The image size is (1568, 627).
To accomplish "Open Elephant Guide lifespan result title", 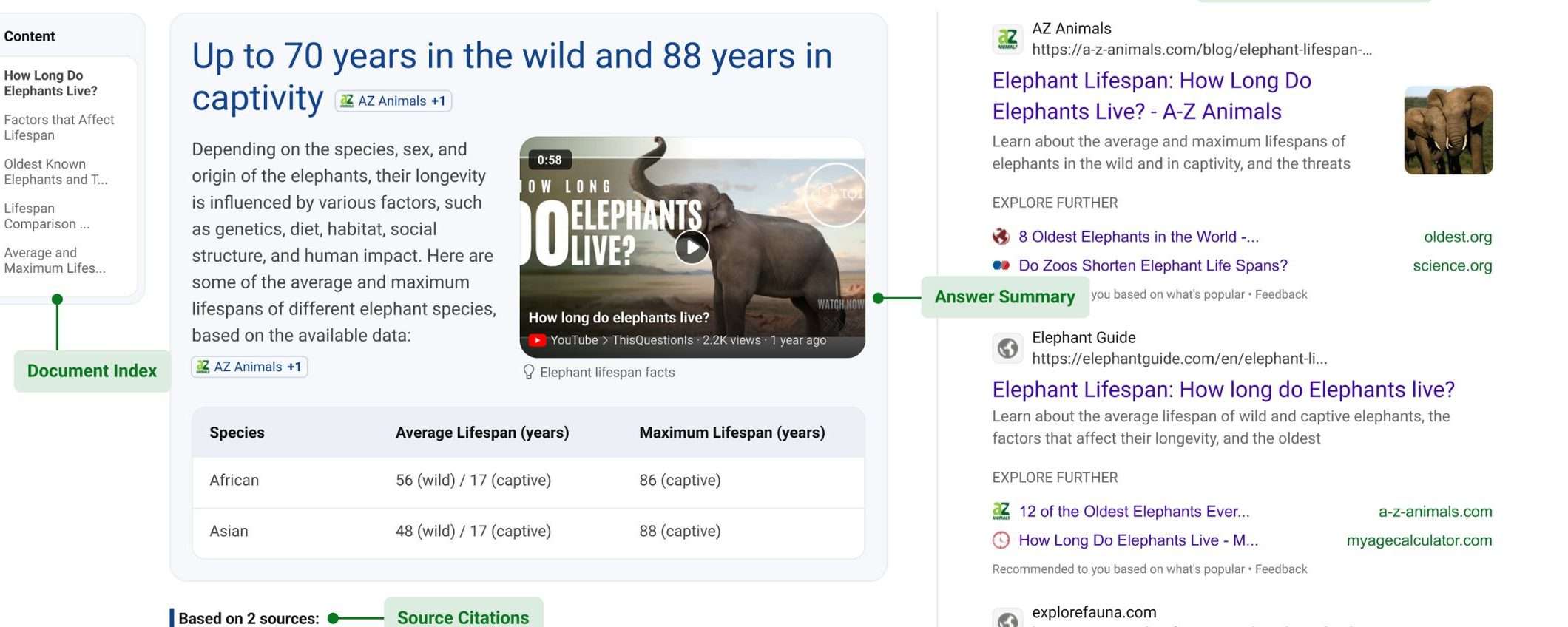I will 1223,390.
